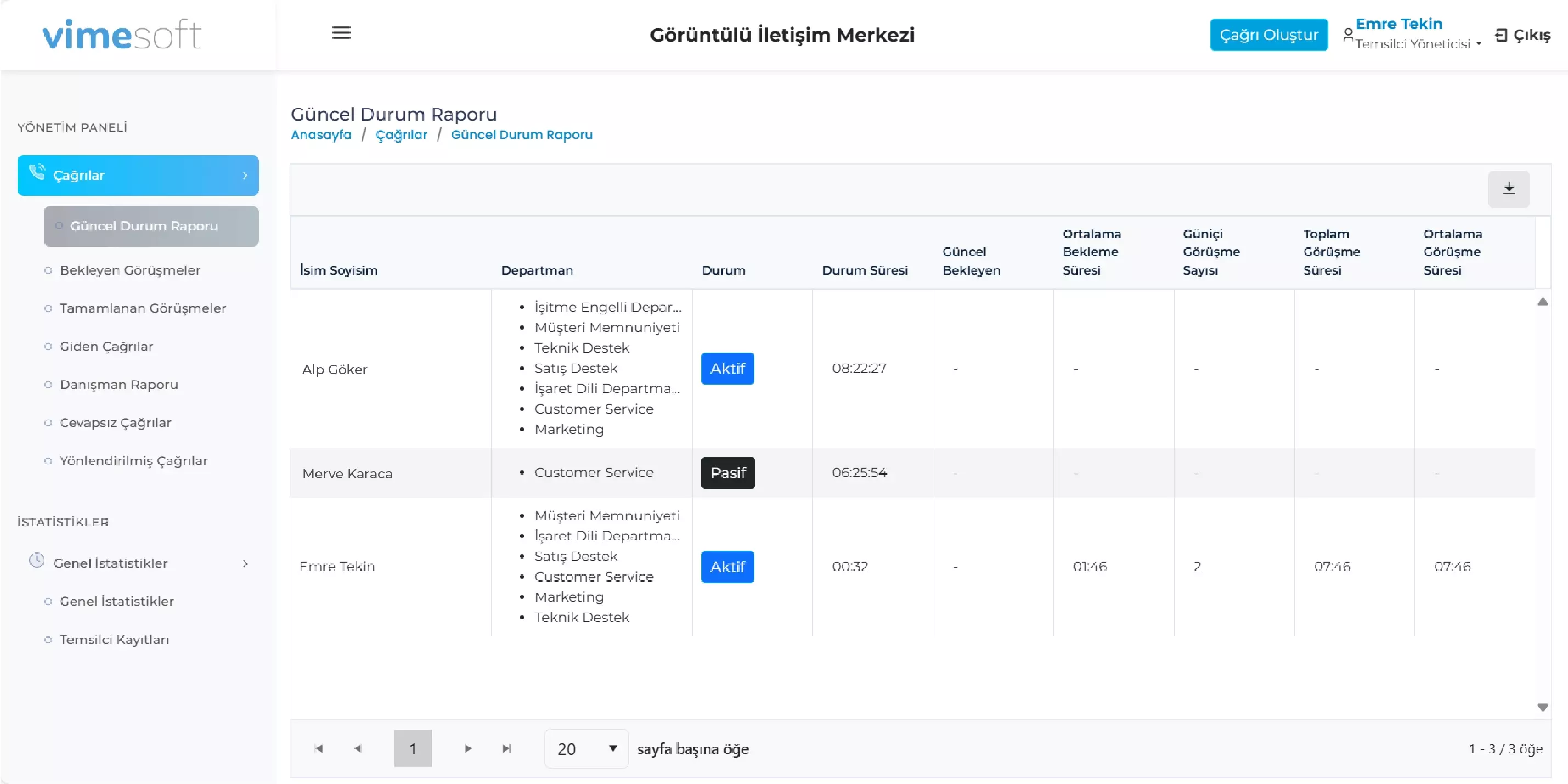Click the Çıkış logout icon

(1501, 35)
